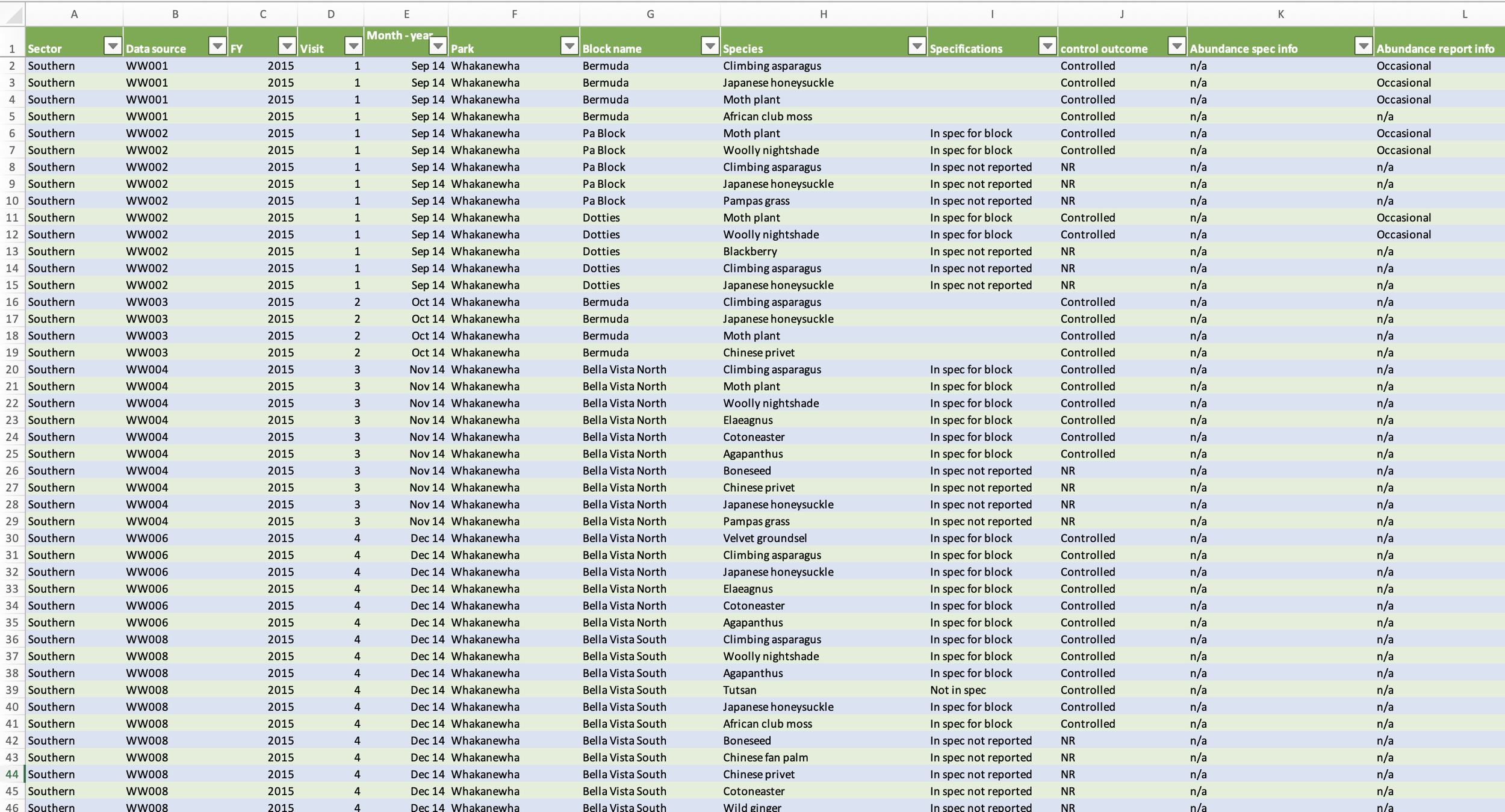Select column K header

click(1280, 14)
